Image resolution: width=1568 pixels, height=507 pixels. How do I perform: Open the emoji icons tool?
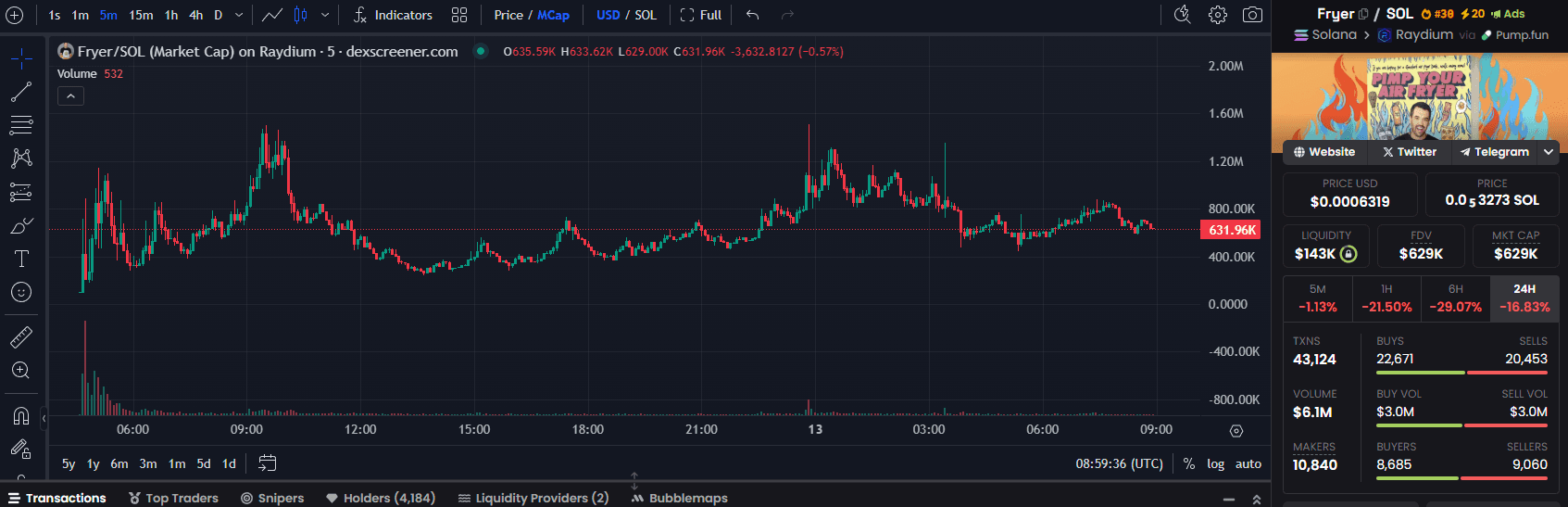(21, 292)
